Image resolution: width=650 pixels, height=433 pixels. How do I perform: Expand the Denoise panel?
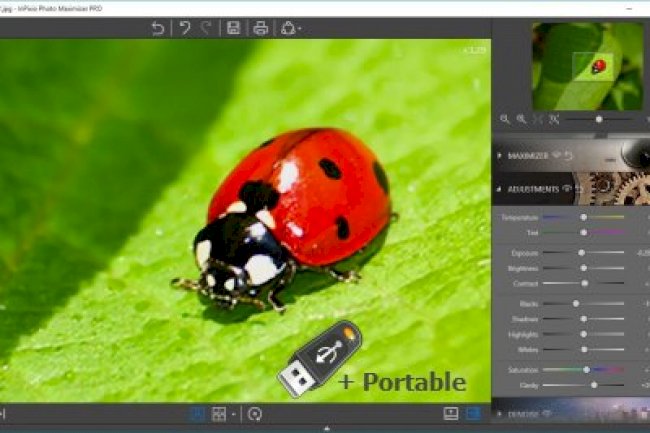[500, 414]
